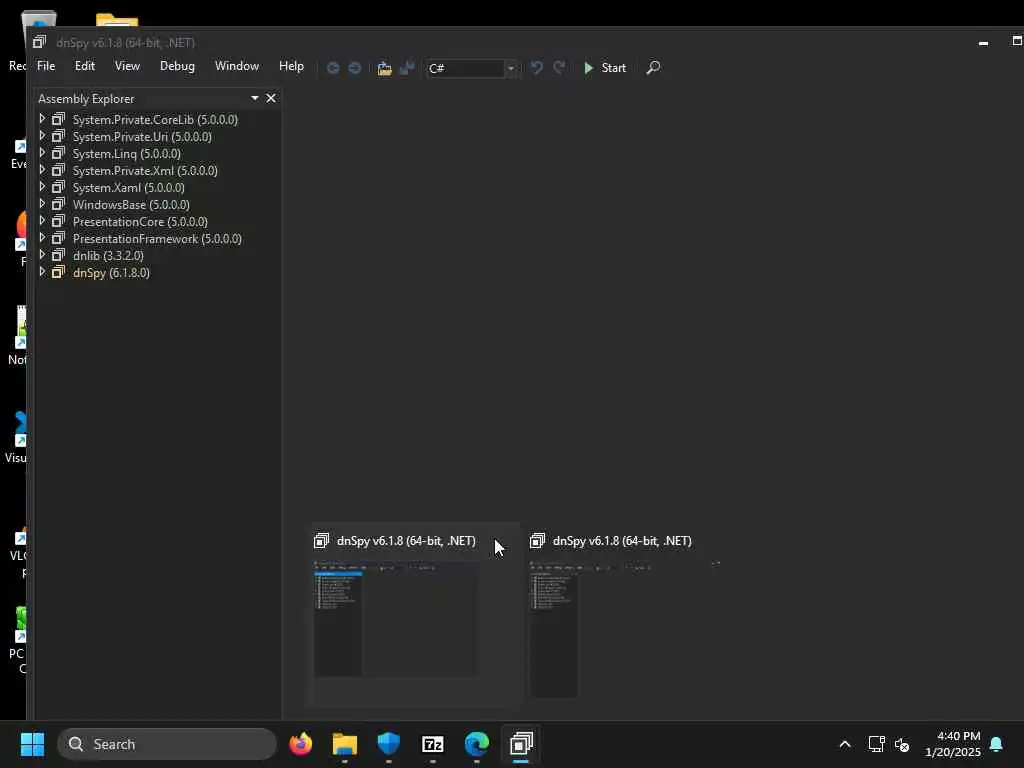Open the View menu

[127, 66]
